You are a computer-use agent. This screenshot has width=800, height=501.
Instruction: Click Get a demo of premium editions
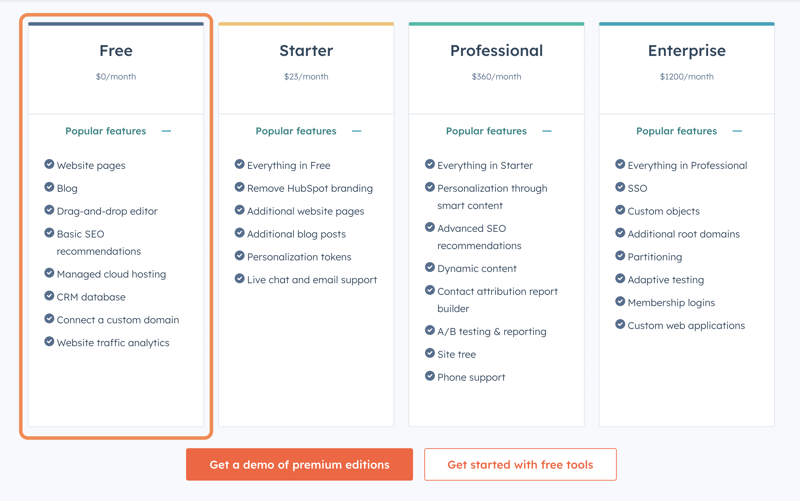click(299, 464)
